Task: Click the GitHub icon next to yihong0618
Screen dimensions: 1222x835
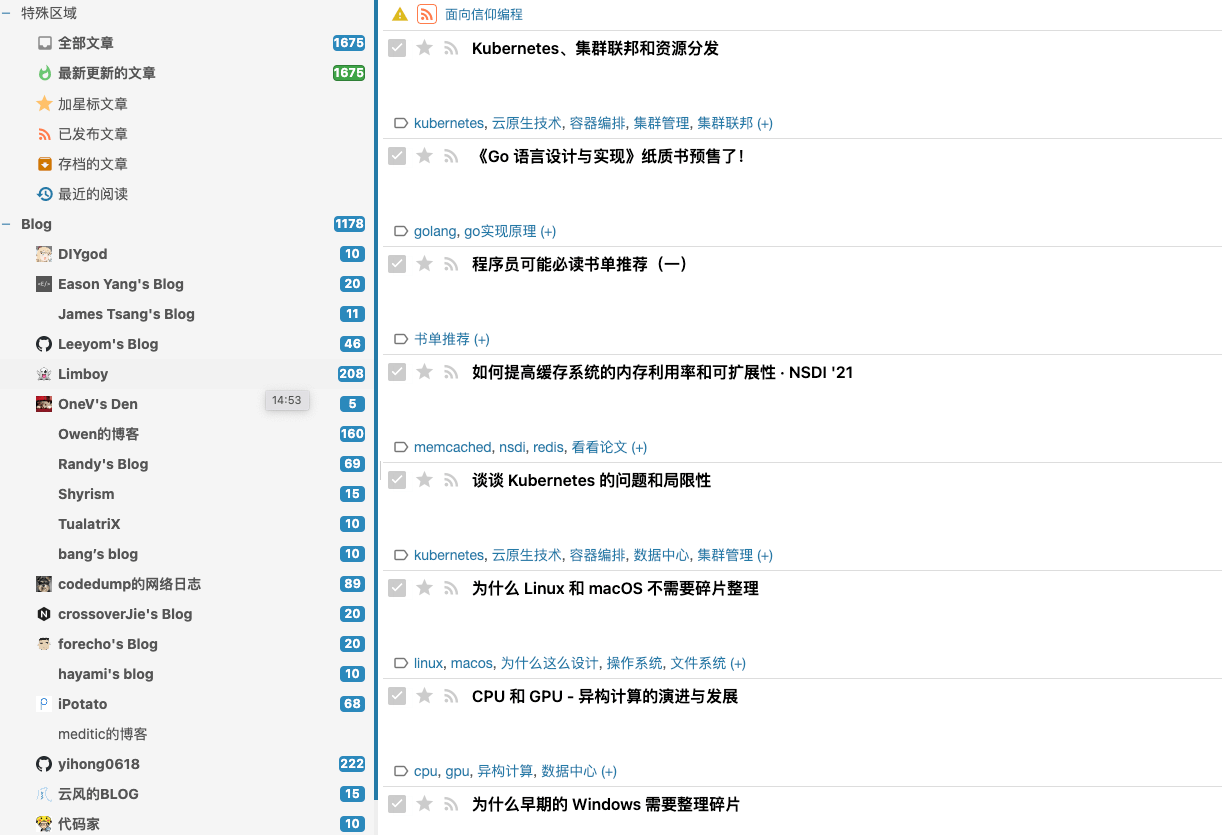Action: click(x=44, y=764)
